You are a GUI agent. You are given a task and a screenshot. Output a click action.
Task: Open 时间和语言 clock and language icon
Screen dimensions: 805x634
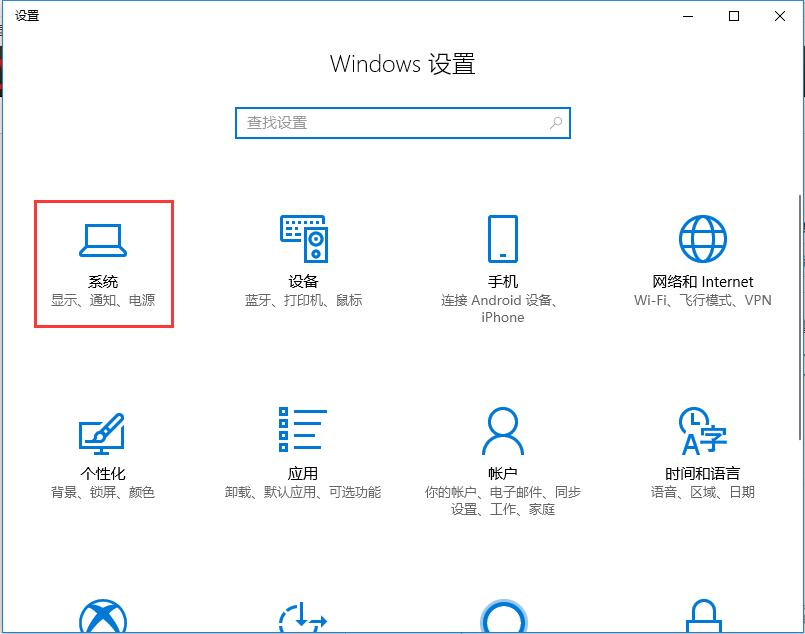tap(702, 431)
